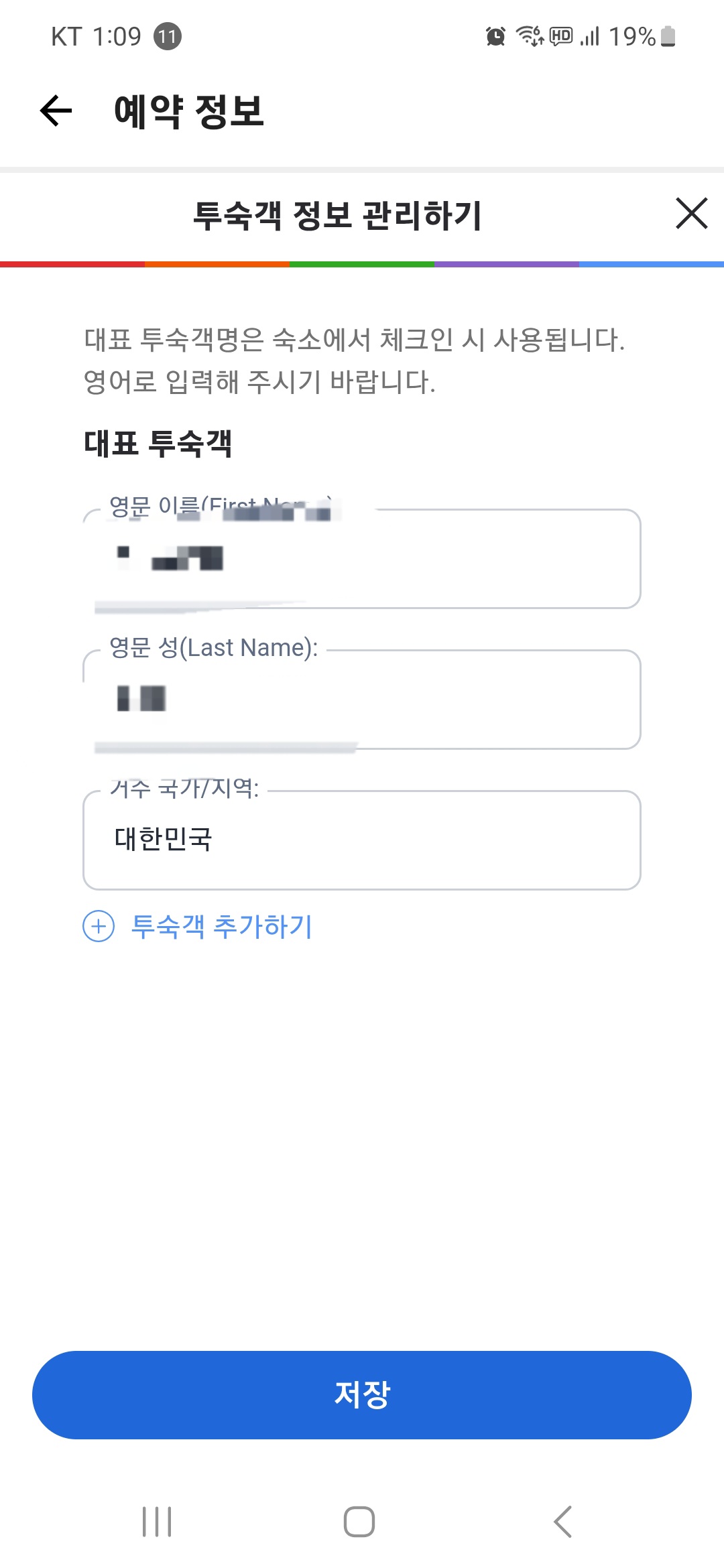The height and width of the screenshot is (1568, 724).
Task: Open the 거주 국가/지역 country selector
Action: click(x=362, y=840)
